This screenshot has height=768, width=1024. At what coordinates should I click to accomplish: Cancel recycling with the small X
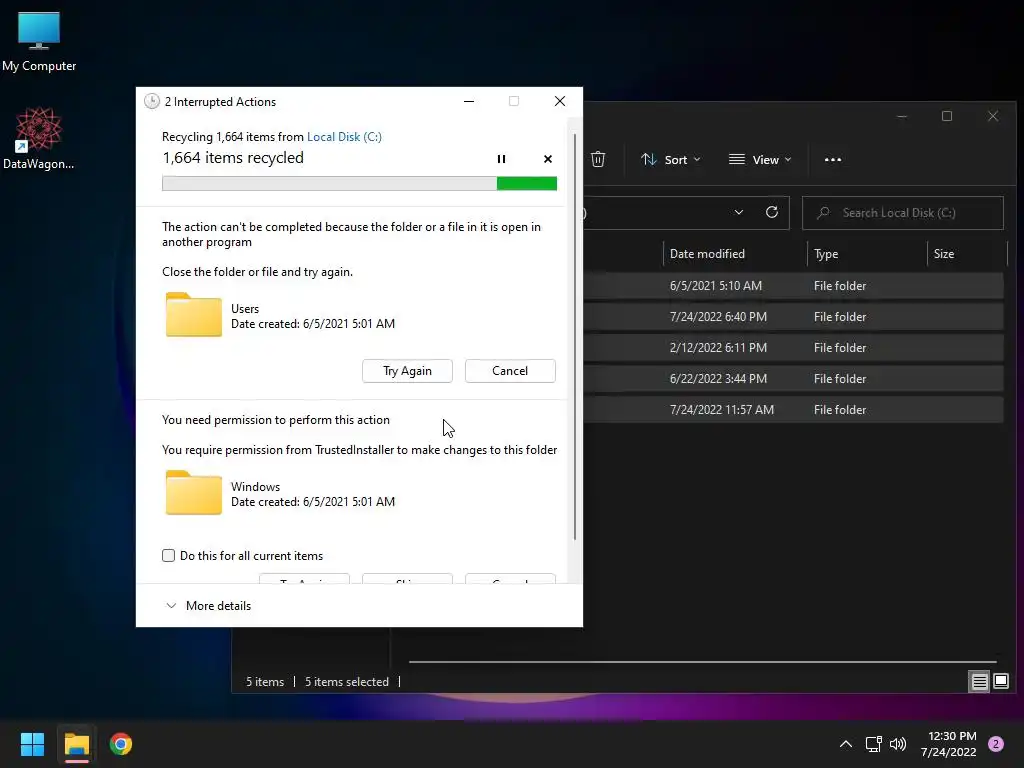coord(547,159)
